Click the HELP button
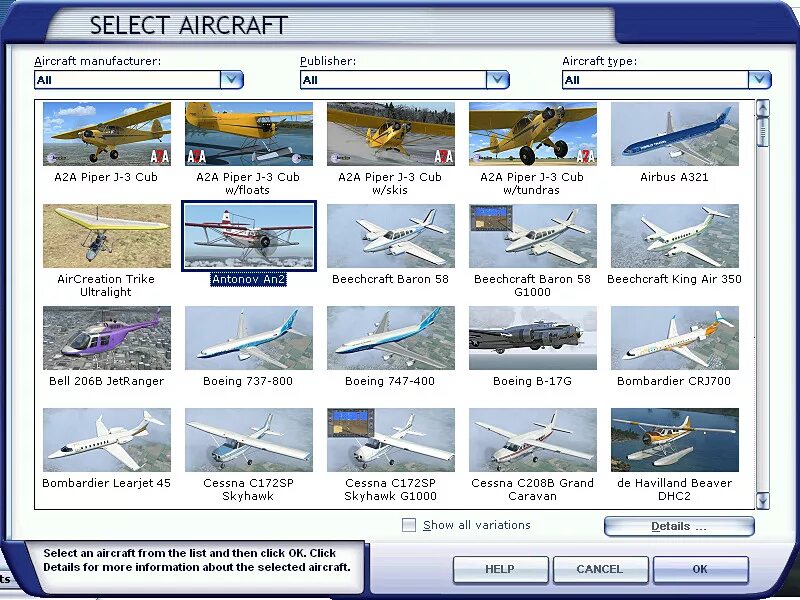The height and width of the screenshot is (600, 800). (x=500, y=569)
